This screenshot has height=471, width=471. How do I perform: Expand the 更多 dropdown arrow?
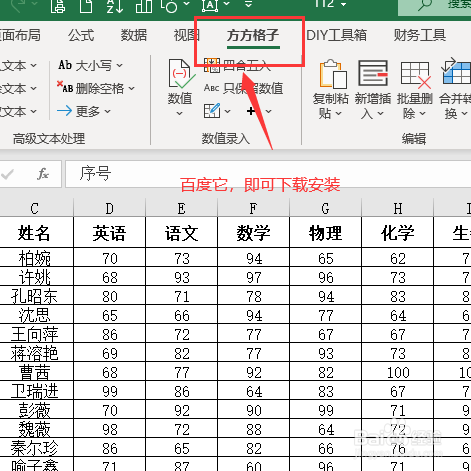[107, 111]
